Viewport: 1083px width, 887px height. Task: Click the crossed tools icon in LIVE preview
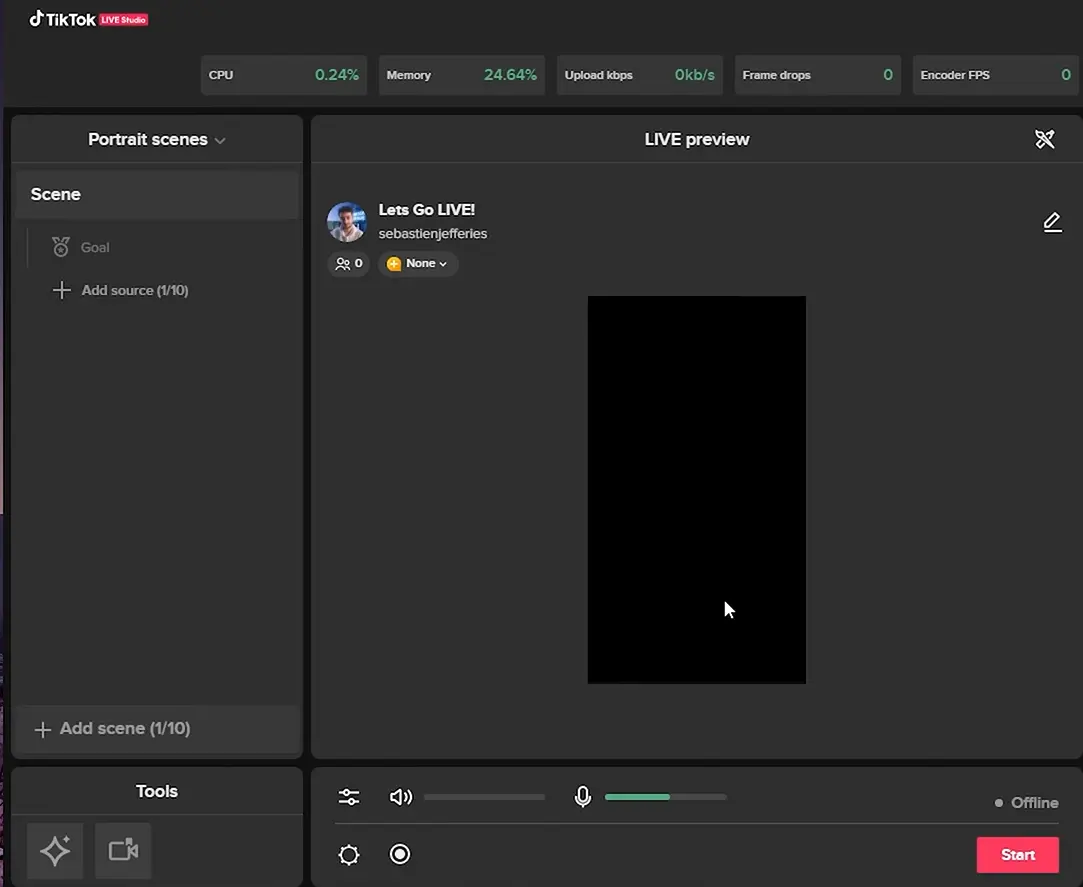coord(1045,139)
